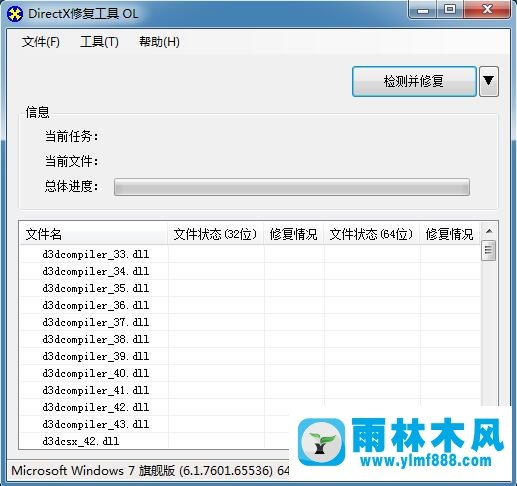The width and height of the screenshot is (517, 486).
Task: Click the 修复情况 header next to 文件状态(32位)
Action: [294, 234]
